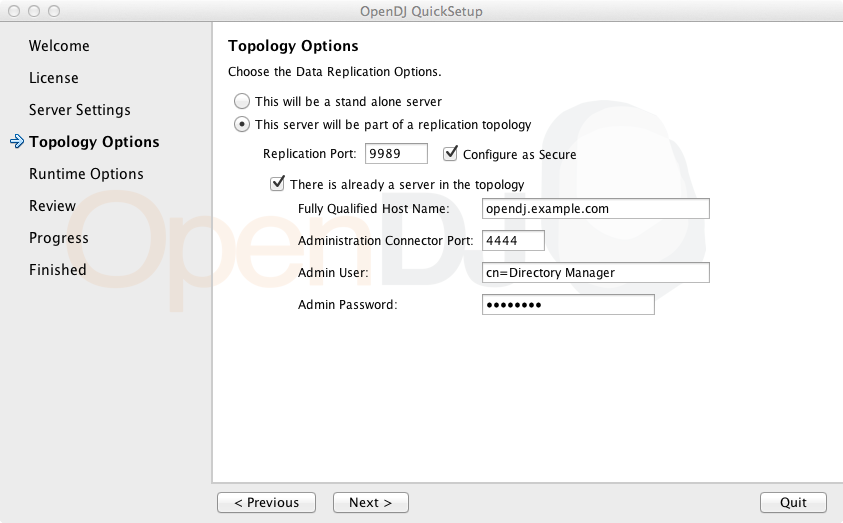Select the Runtime Options step in sidebar
Screen dimensions: 843x523
point(86,174)
